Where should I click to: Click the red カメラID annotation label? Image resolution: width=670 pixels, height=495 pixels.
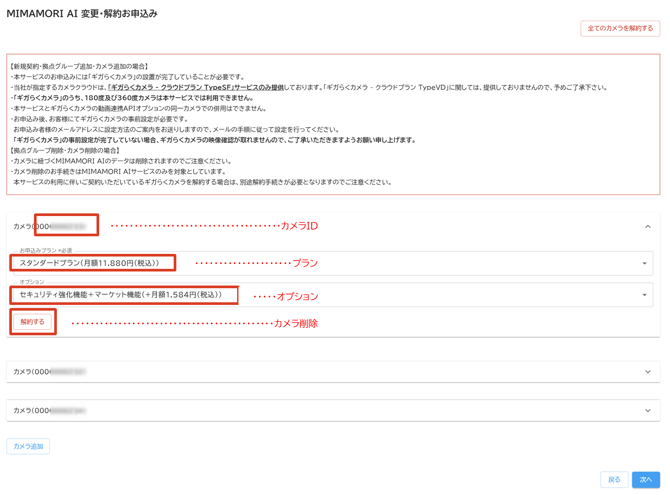pos(298,227)
